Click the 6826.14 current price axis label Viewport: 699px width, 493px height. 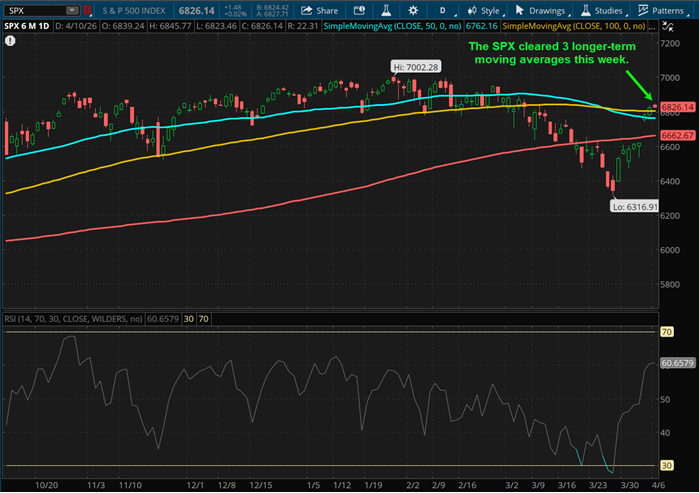point(678,107)
